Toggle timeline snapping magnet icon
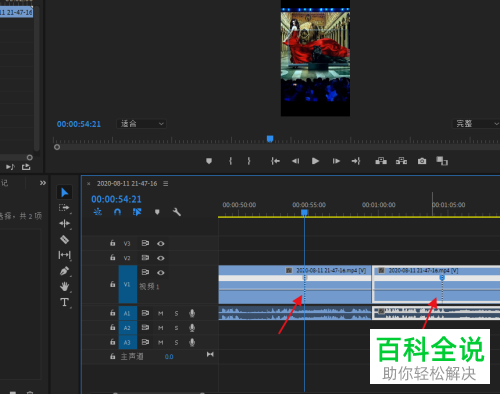Image resolution: width=500 pixels, height=394 pixels. pyautogui.click(x=117, y=212)
